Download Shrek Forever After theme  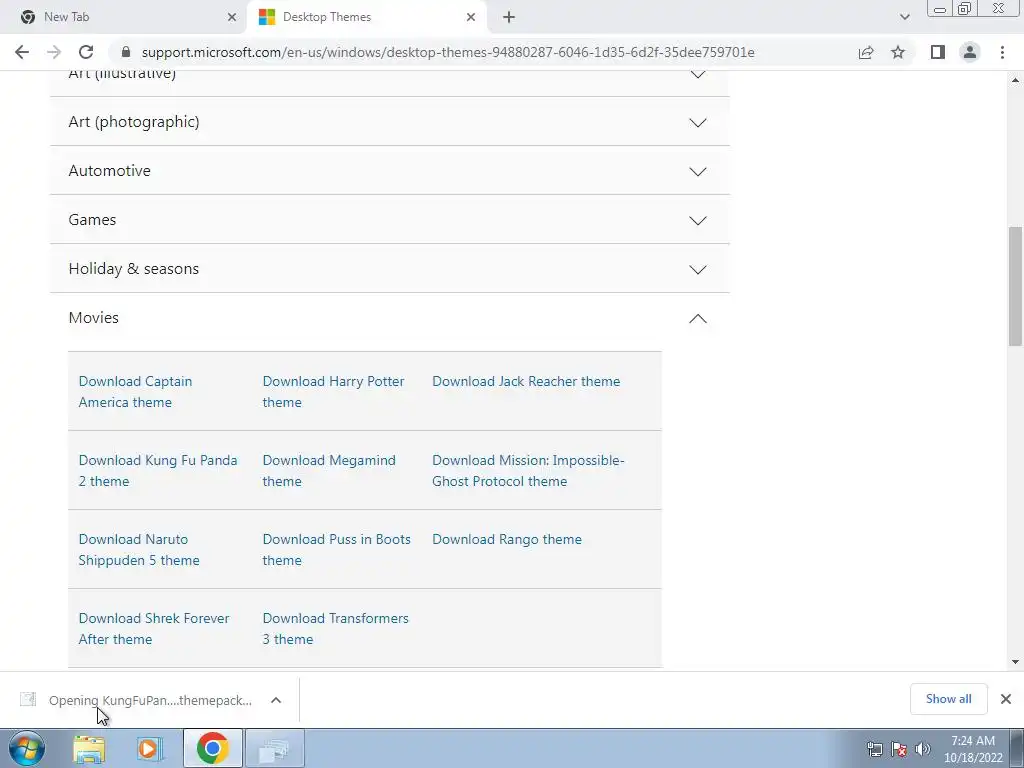(x=154, y=629)
